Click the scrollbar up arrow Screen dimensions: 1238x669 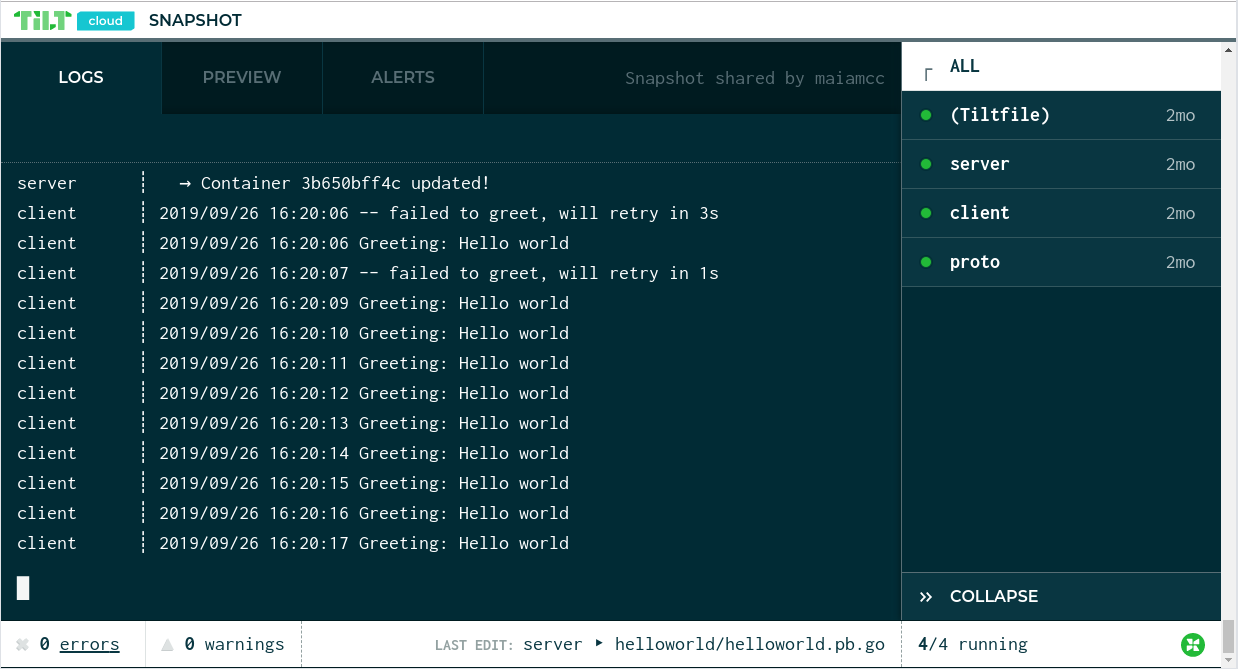(x=1229, y=49)
